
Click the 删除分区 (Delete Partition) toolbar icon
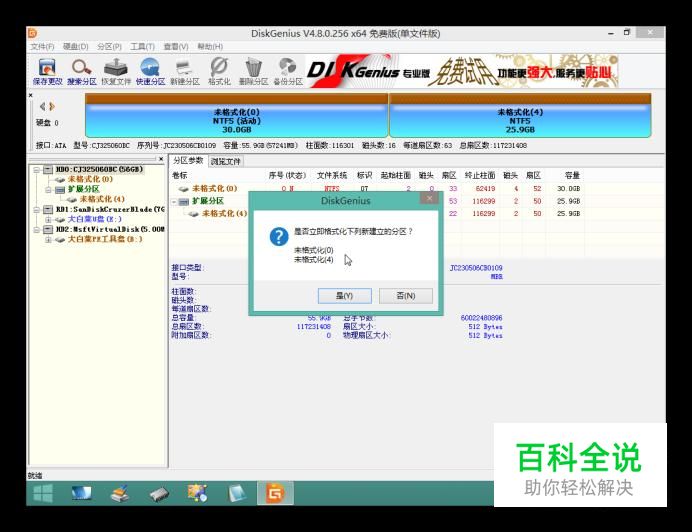click(253, 71)
